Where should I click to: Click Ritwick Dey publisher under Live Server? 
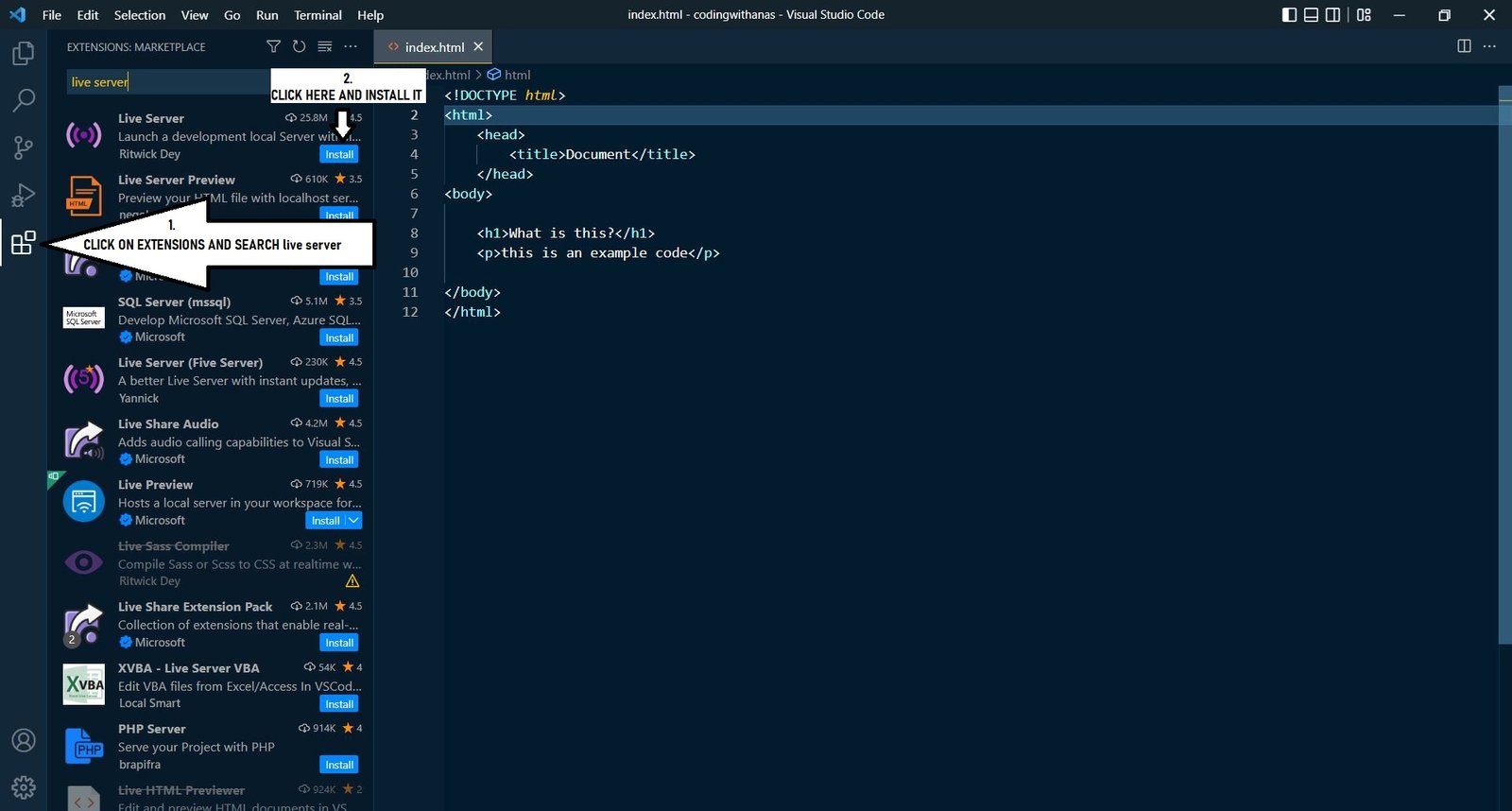tap(149, 154)
